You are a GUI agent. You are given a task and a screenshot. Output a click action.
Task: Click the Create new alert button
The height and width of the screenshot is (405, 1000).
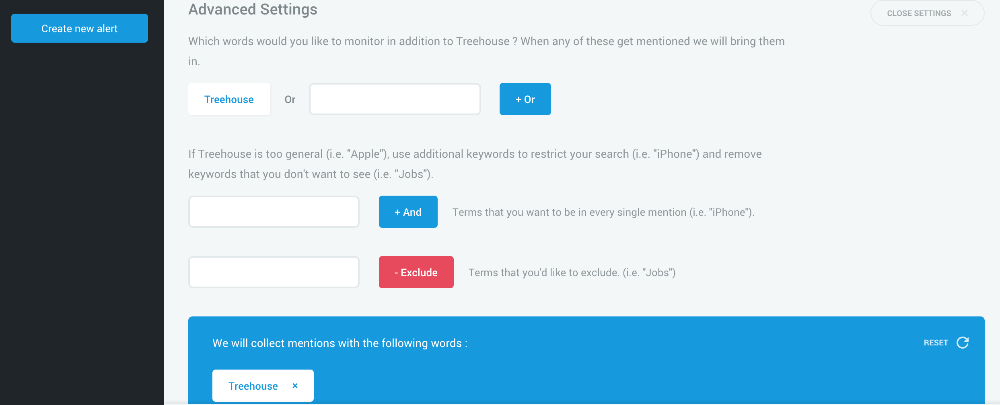pyautogui.click(x=79, y=29)
